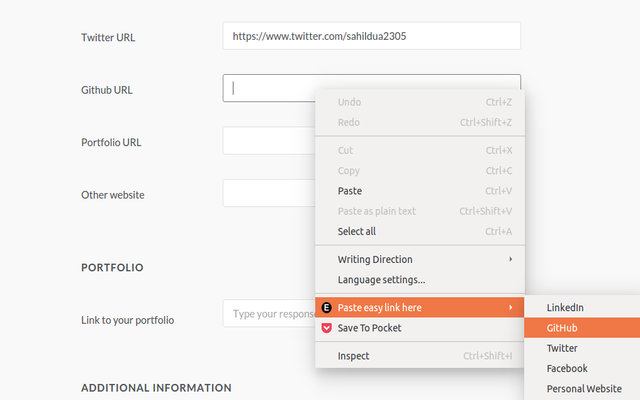Click the Pocket icon beside Save To Pocket

click(327, 328)
